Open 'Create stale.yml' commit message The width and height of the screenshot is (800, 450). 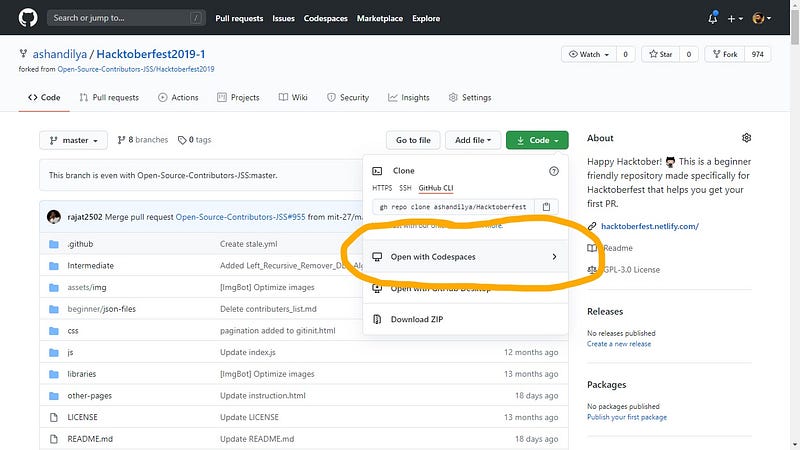pyautogui.click(x=248, y=244)
